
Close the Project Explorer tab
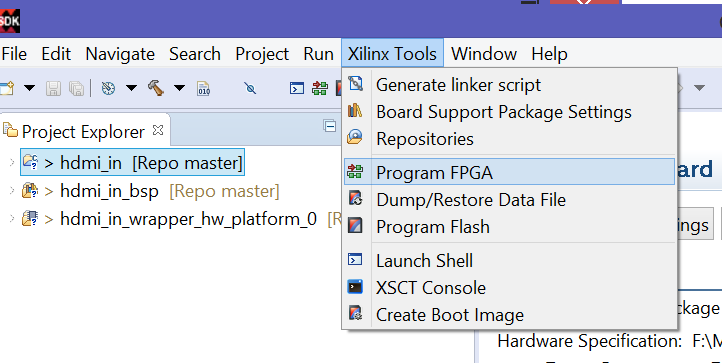click(x=158, y=130)
